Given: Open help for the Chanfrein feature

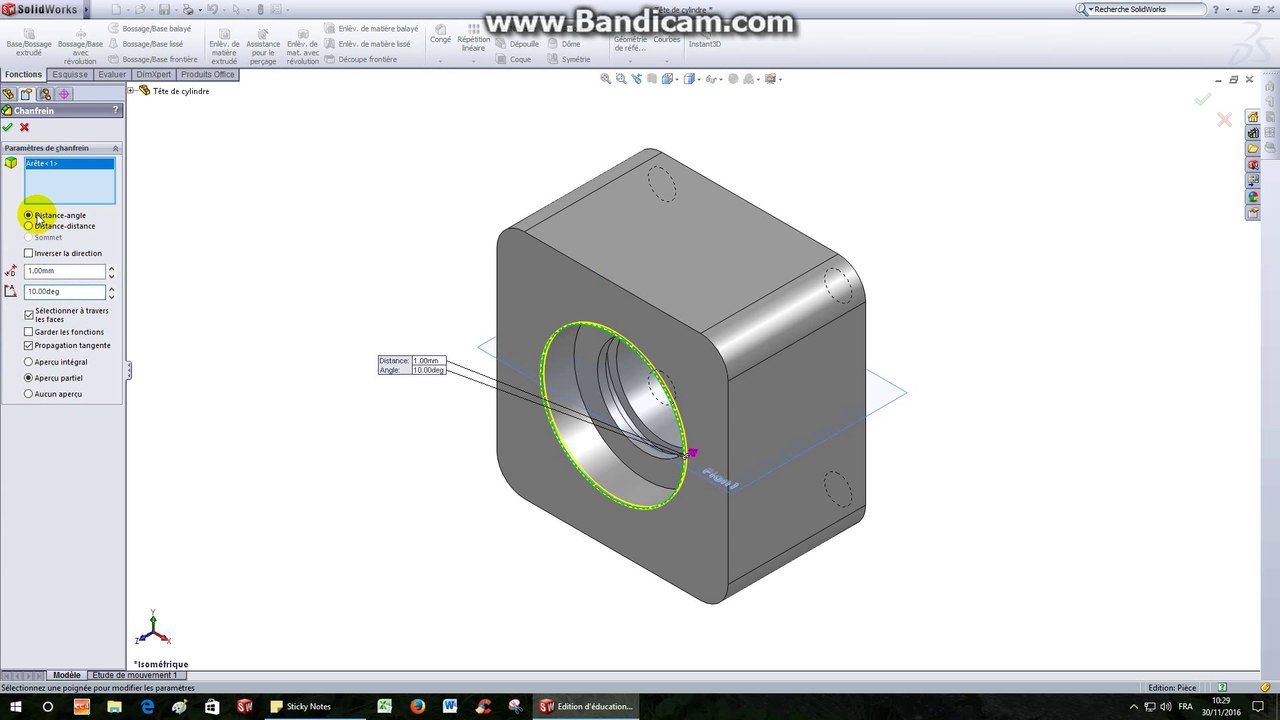Looking at the screenshot, I should [115, 110].
